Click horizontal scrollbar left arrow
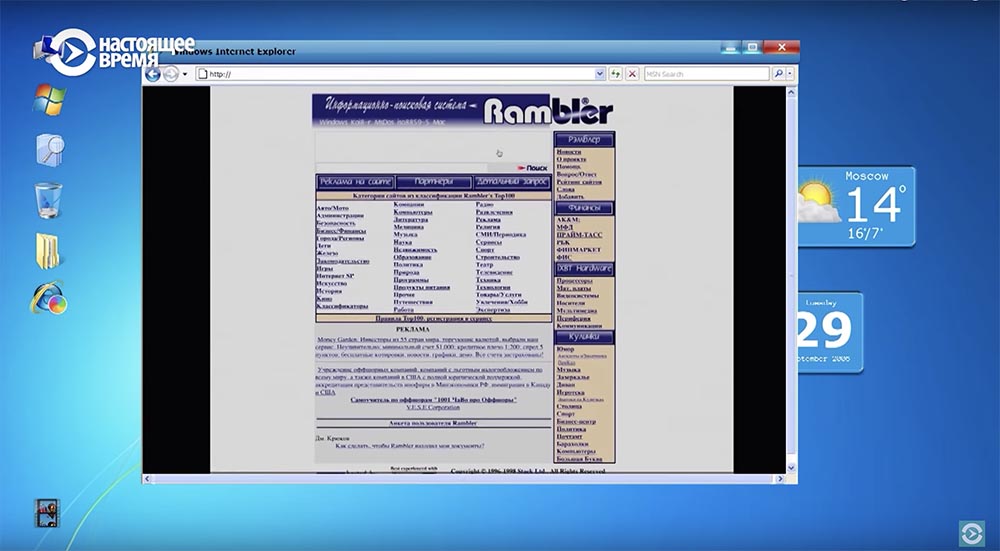The image size is (1000, 551). coord(147,478)
